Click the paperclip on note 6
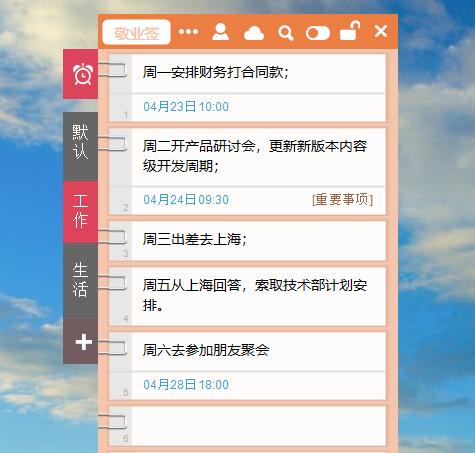This screenshot has width=475, height=453. [112, 422]
